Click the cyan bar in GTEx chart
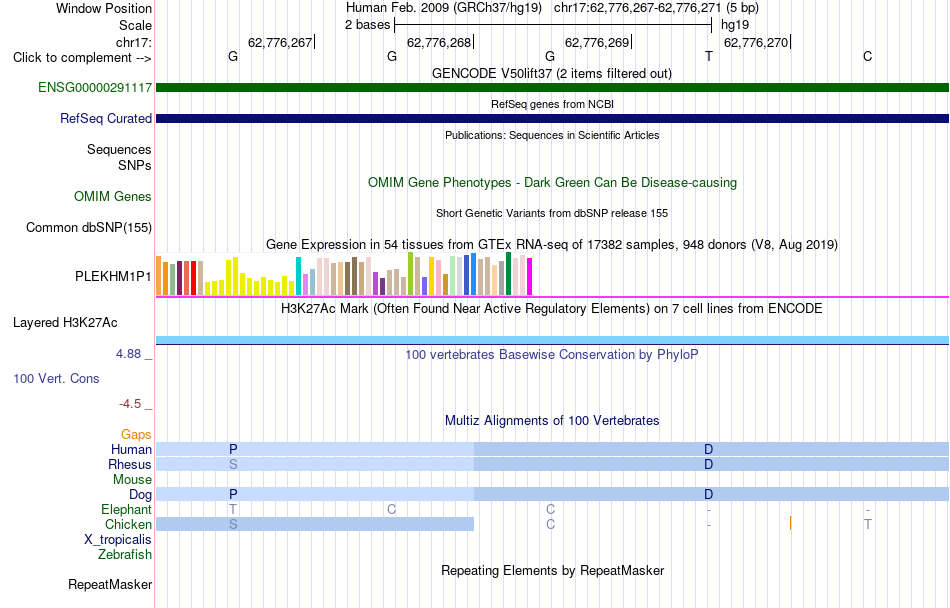This screenshot has width=950, height=608. (x=298, y=276)
